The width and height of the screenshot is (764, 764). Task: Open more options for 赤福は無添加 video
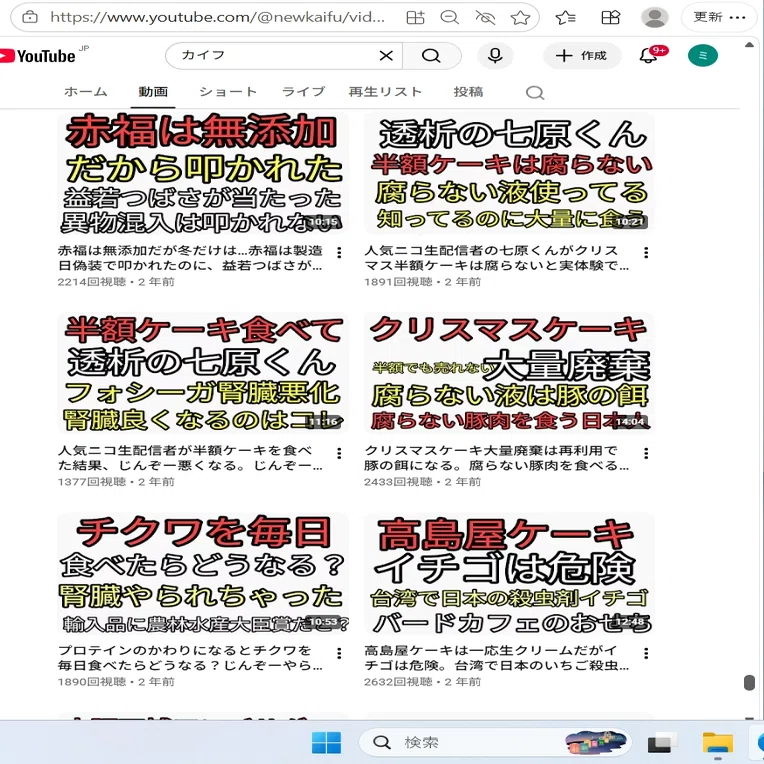[339, 252]
